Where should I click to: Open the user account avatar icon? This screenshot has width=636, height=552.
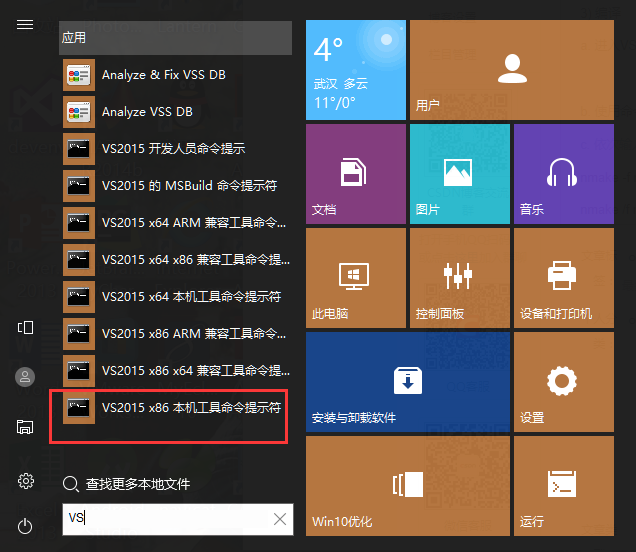[x=25, y=377]
